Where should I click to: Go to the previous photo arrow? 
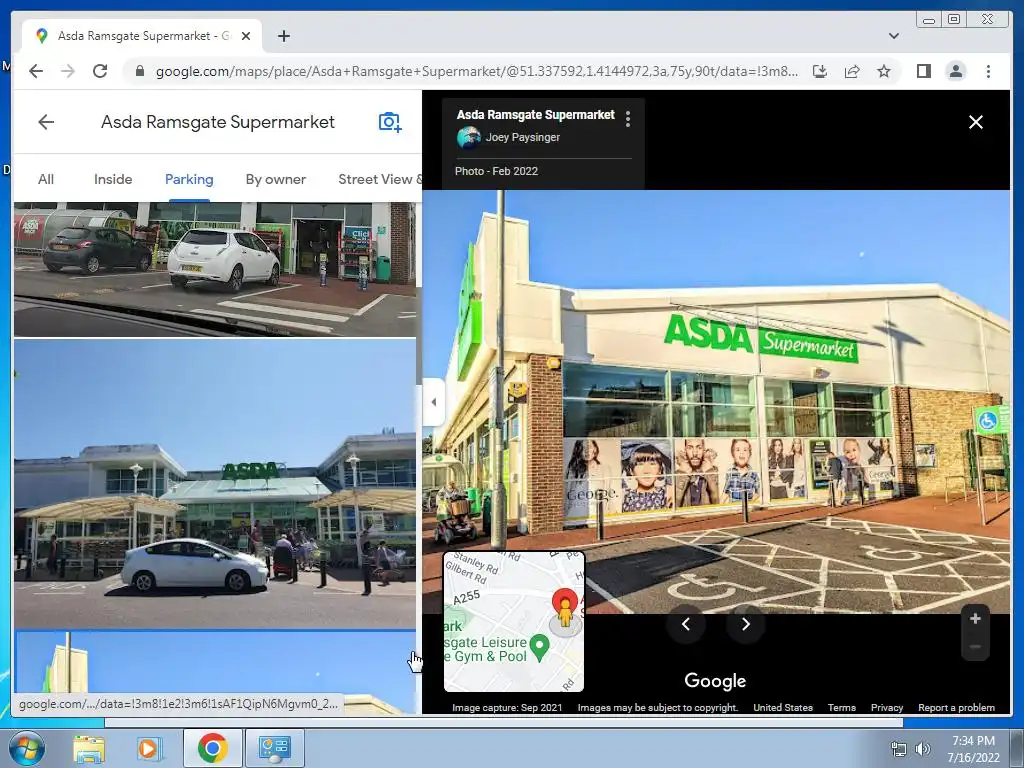tap(686, 624)
